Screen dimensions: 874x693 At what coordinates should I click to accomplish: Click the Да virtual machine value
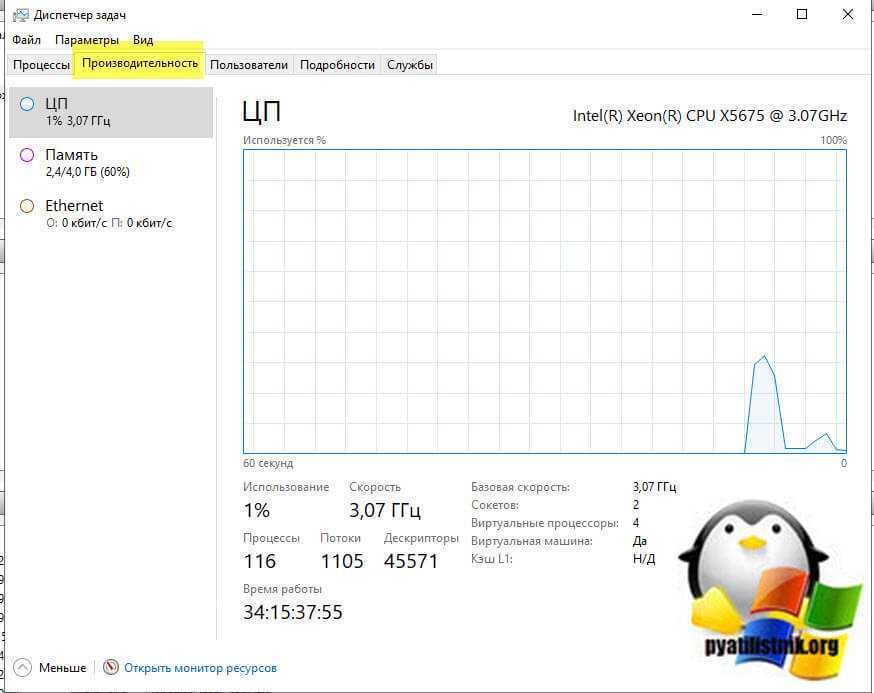(640, 541)
